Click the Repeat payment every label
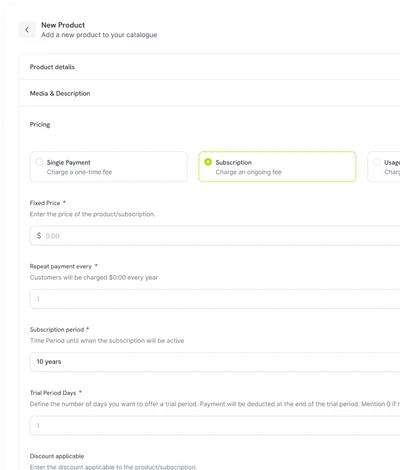400x470 pixels. (61, 266)
